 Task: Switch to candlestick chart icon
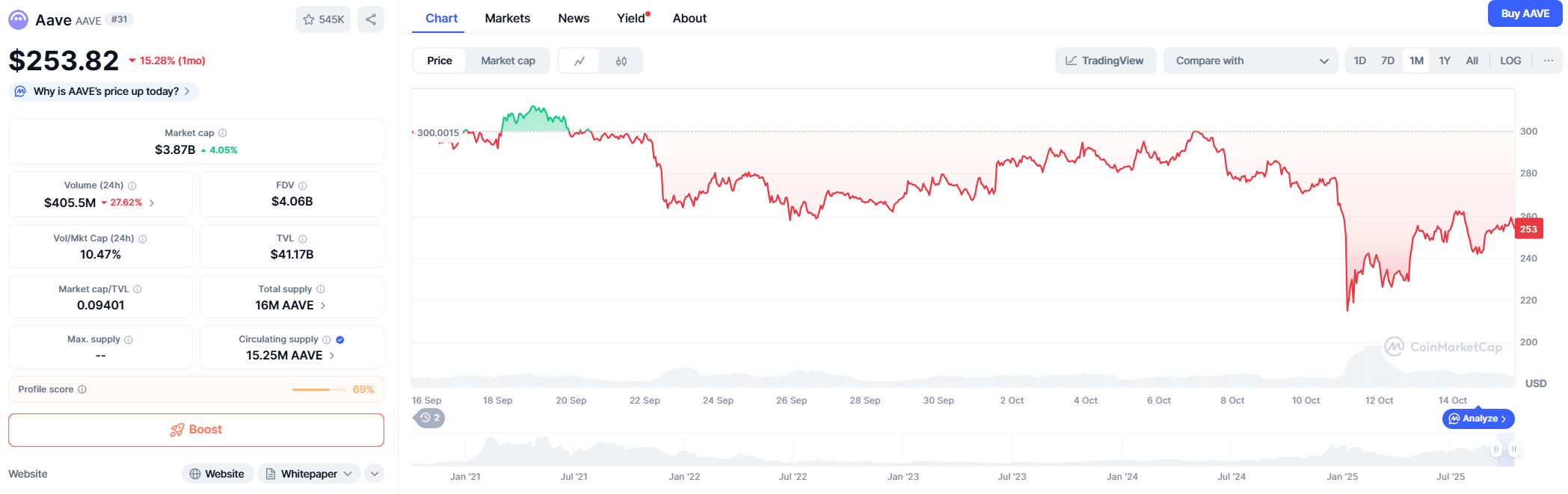click(621, 61)
